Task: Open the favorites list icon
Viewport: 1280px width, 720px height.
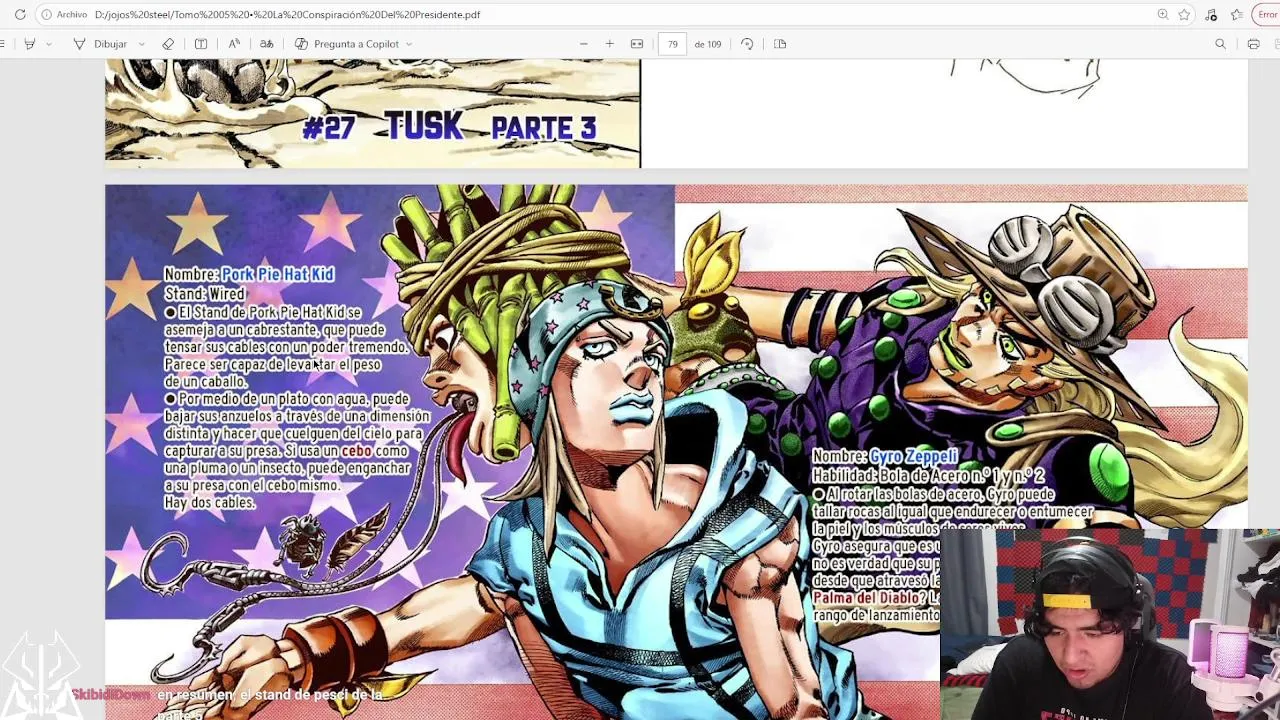Action: [1237, 15]
